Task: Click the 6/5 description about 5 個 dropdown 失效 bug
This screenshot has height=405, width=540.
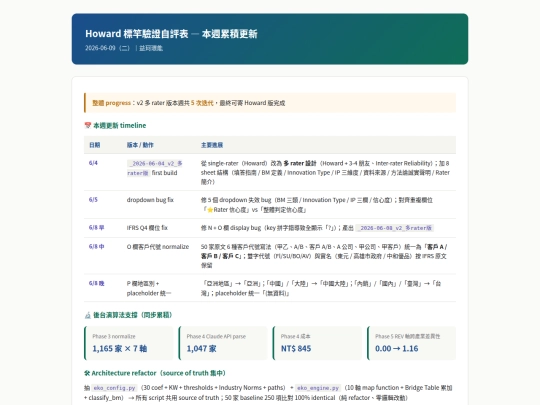Action: [317, 205]
